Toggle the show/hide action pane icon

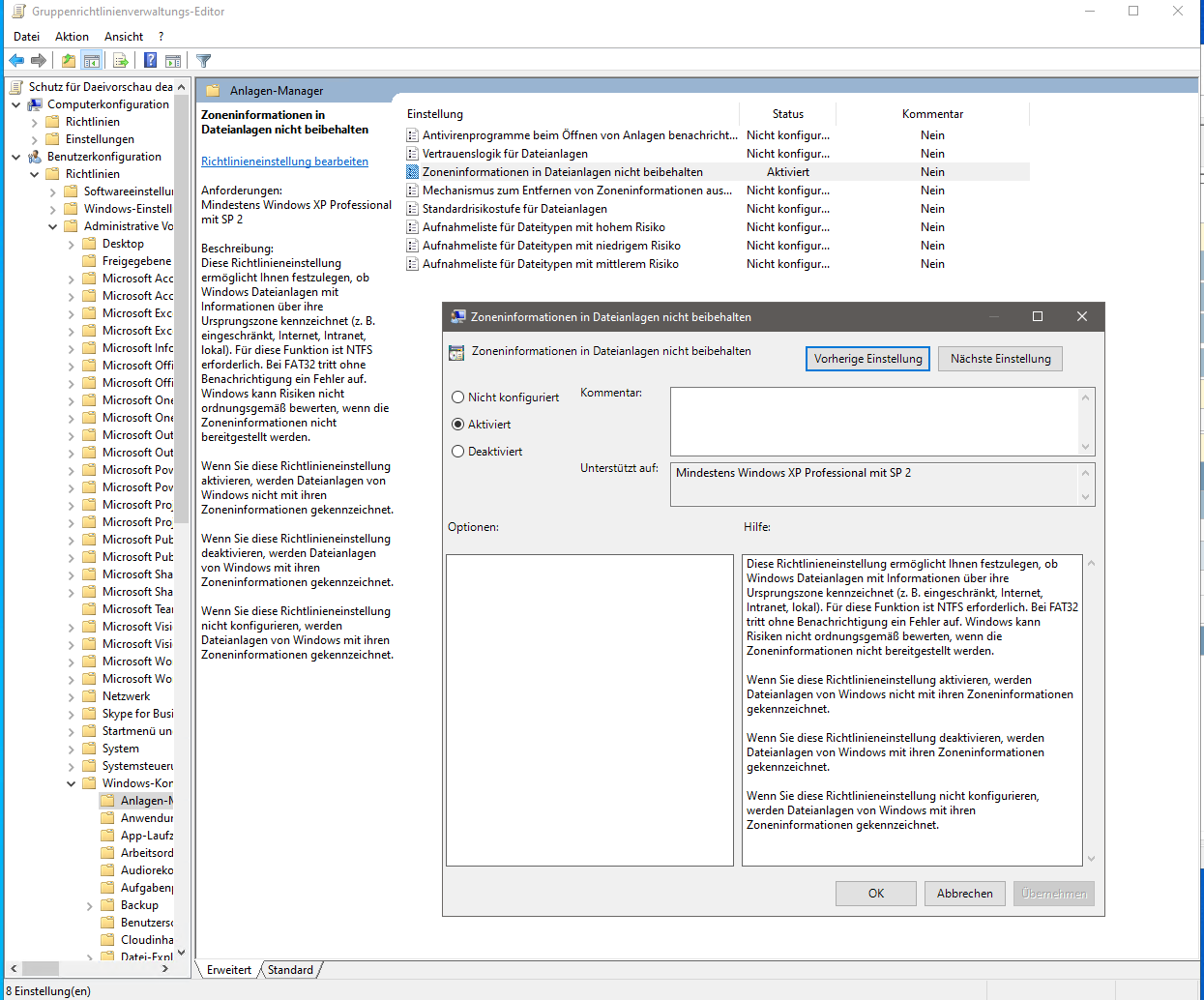coord(173,61)
